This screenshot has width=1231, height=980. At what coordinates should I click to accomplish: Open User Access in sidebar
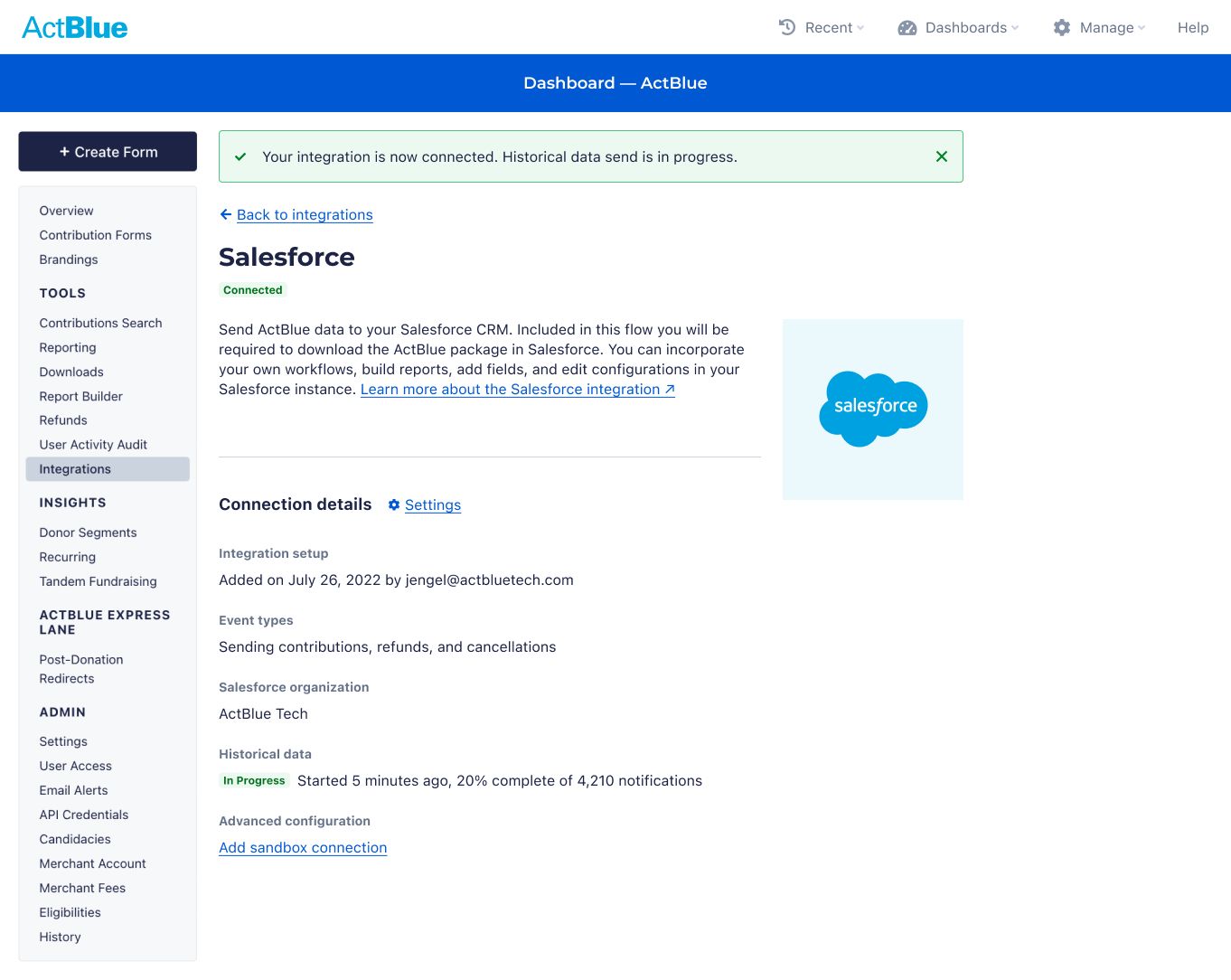[75, 766]
